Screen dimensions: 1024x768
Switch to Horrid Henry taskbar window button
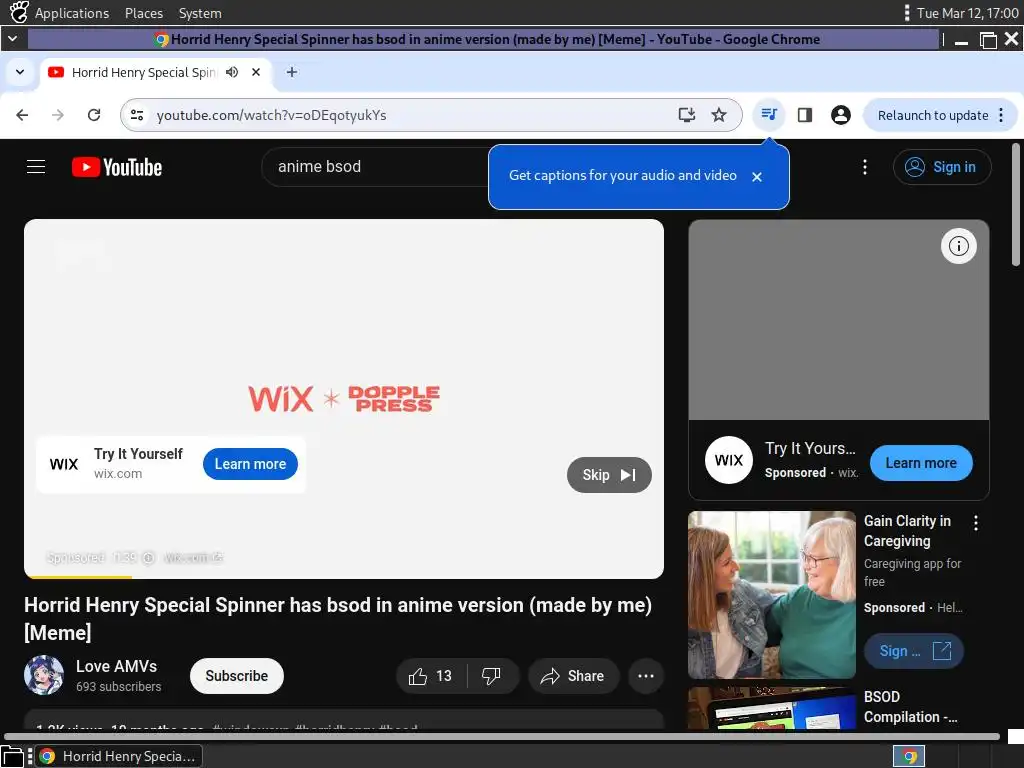click(x=119, y=756)
